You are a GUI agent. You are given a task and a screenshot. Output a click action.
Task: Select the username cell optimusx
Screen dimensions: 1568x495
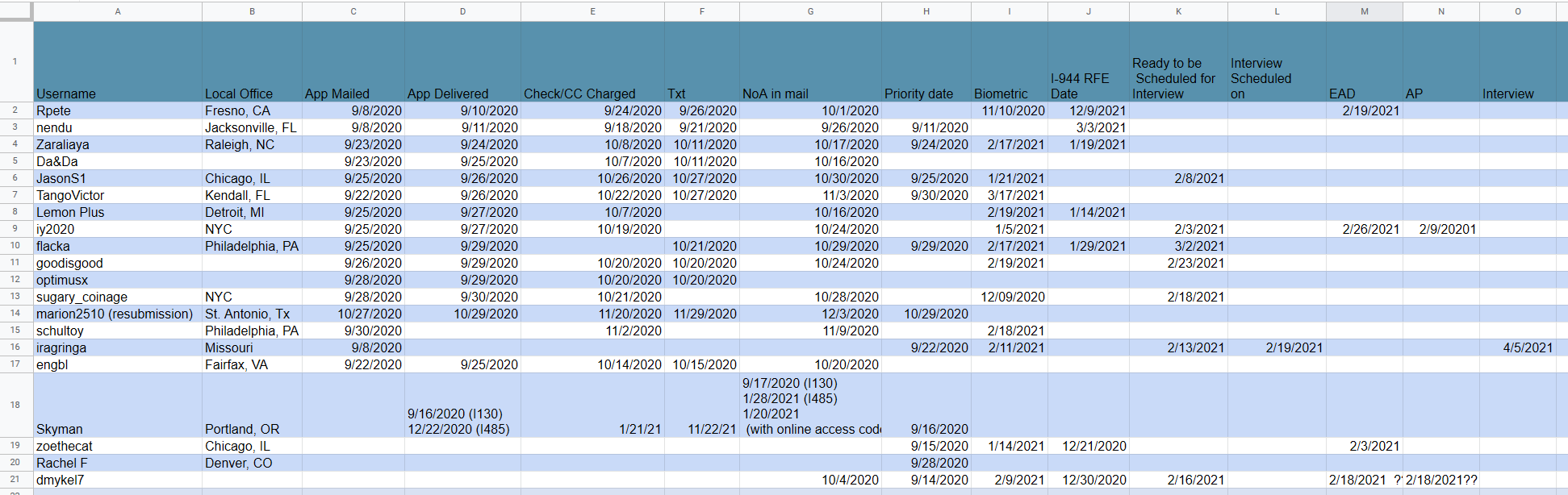[118, 280]
